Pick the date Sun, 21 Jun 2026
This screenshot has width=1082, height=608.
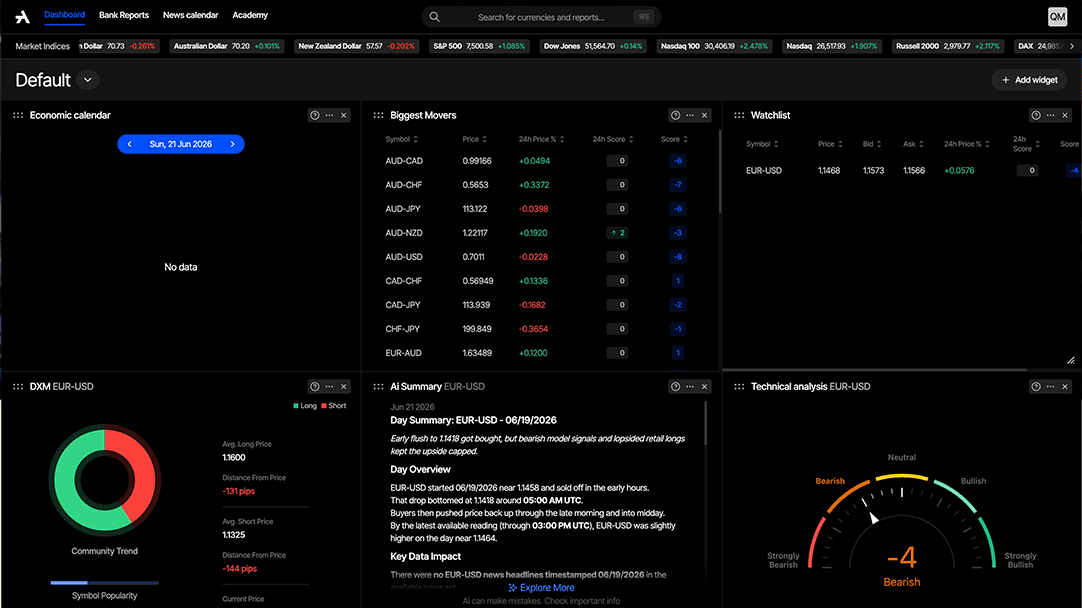point(181,144)
